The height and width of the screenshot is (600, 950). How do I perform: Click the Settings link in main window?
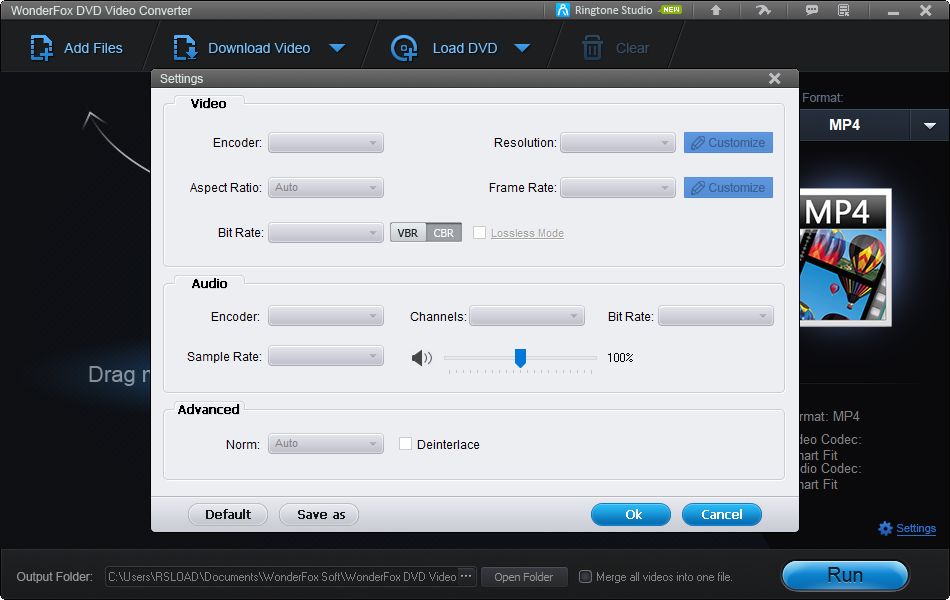[x=915, y=528]
